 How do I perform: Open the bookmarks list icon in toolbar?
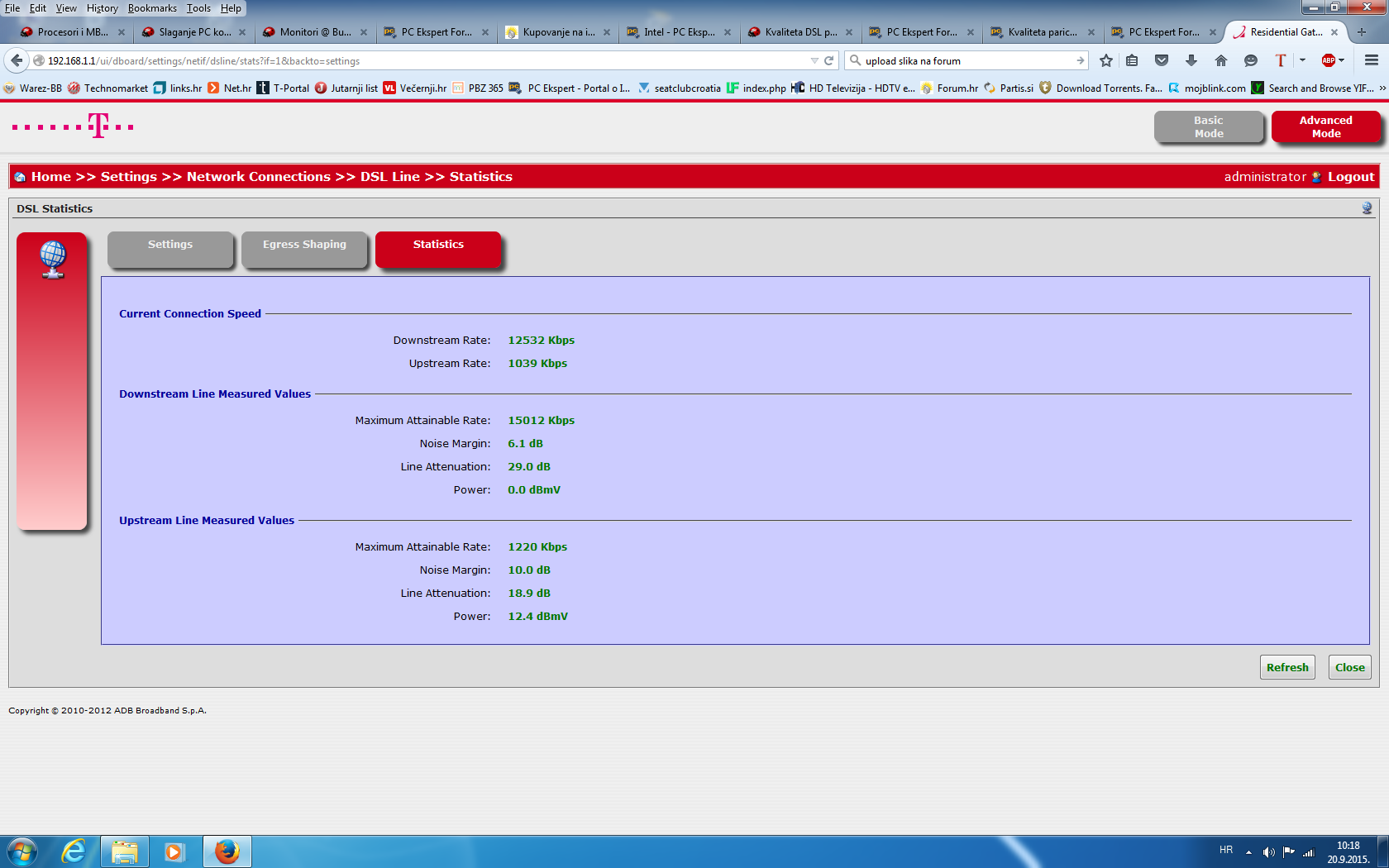(1132, 60)
